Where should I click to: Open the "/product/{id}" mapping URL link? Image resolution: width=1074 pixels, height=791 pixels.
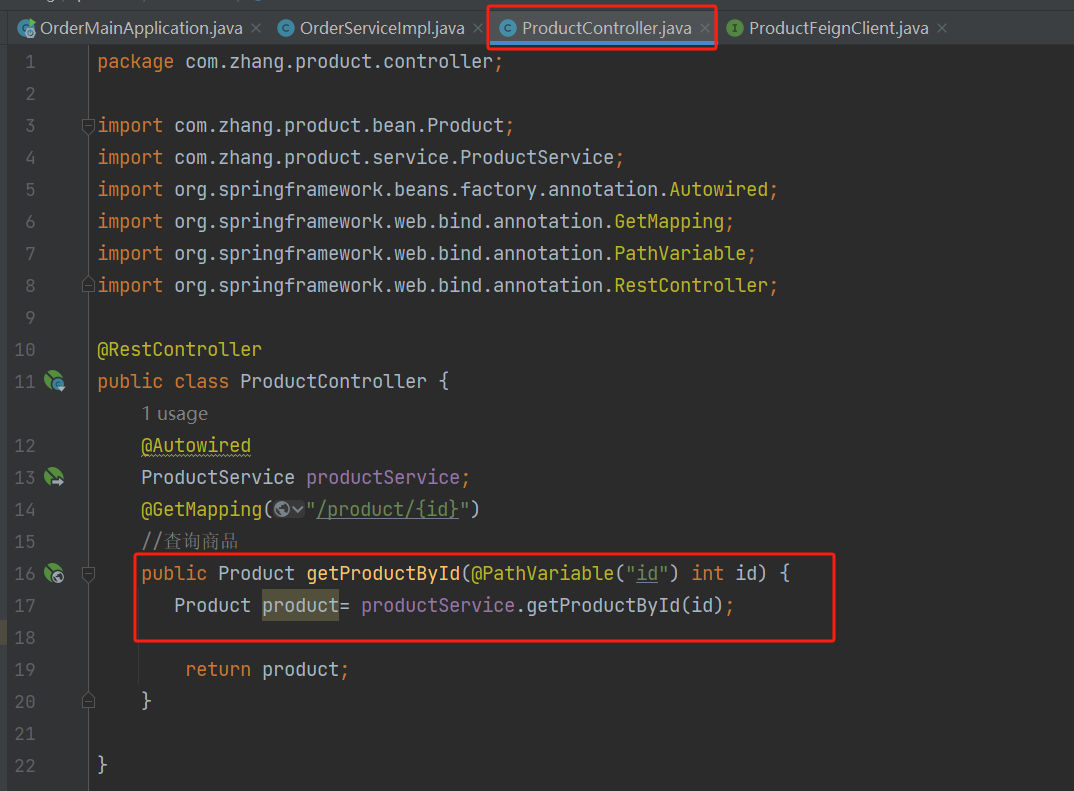pyautogui.click(x=387, y=510)
